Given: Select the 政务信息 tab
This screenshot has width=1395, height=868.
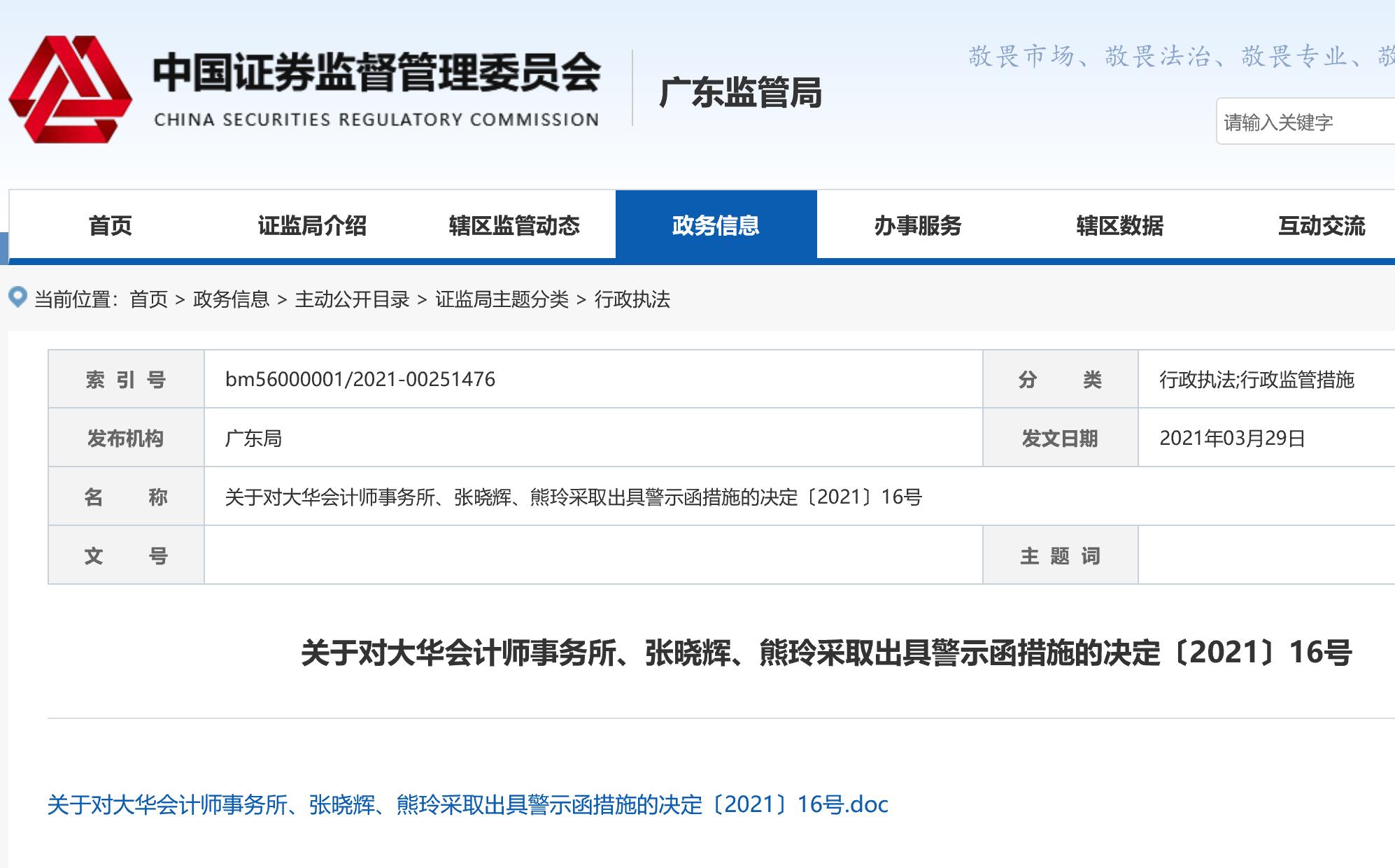Looking at the screenshot, I should pyautogui.click(x=716, y=226).
